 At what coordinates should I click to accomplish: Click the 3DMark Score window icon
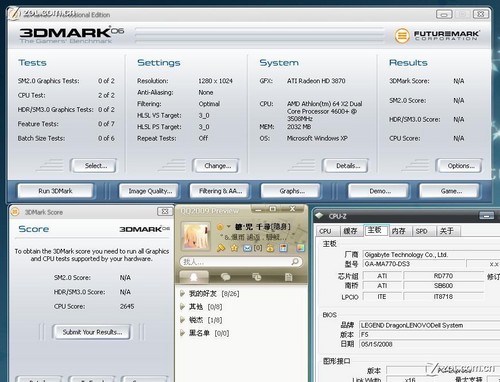[15, 212]
